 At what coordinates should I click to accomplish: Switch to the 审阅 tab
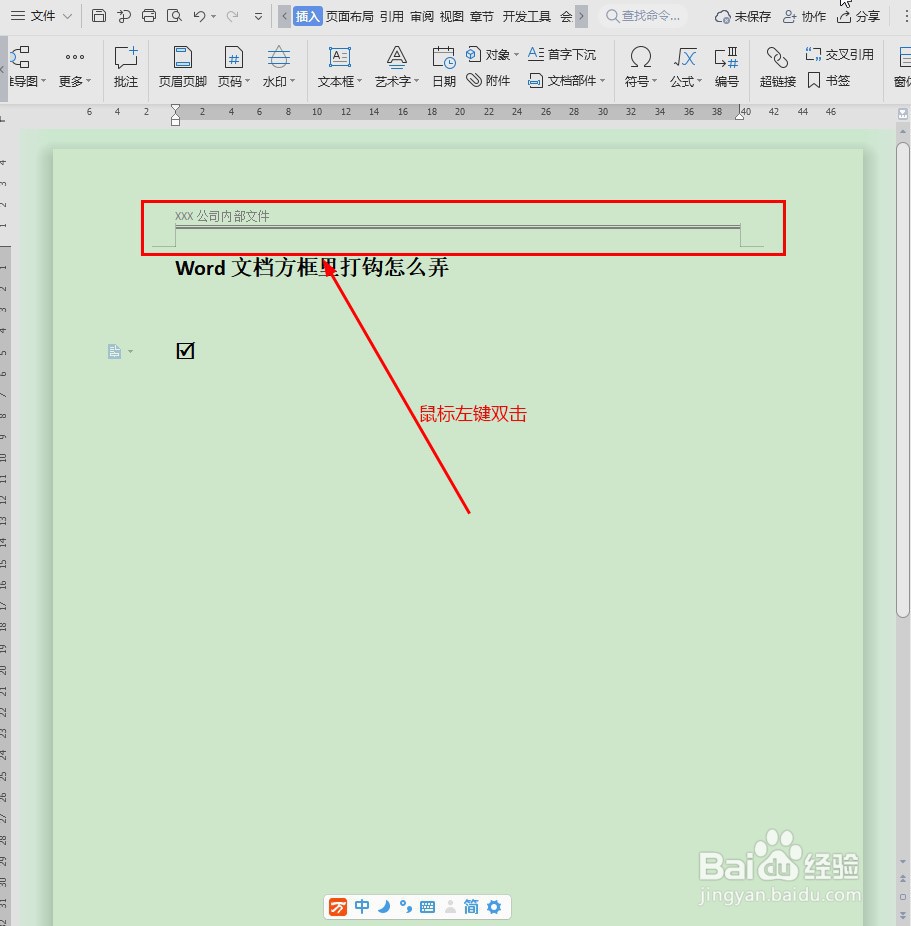[422, 17]
